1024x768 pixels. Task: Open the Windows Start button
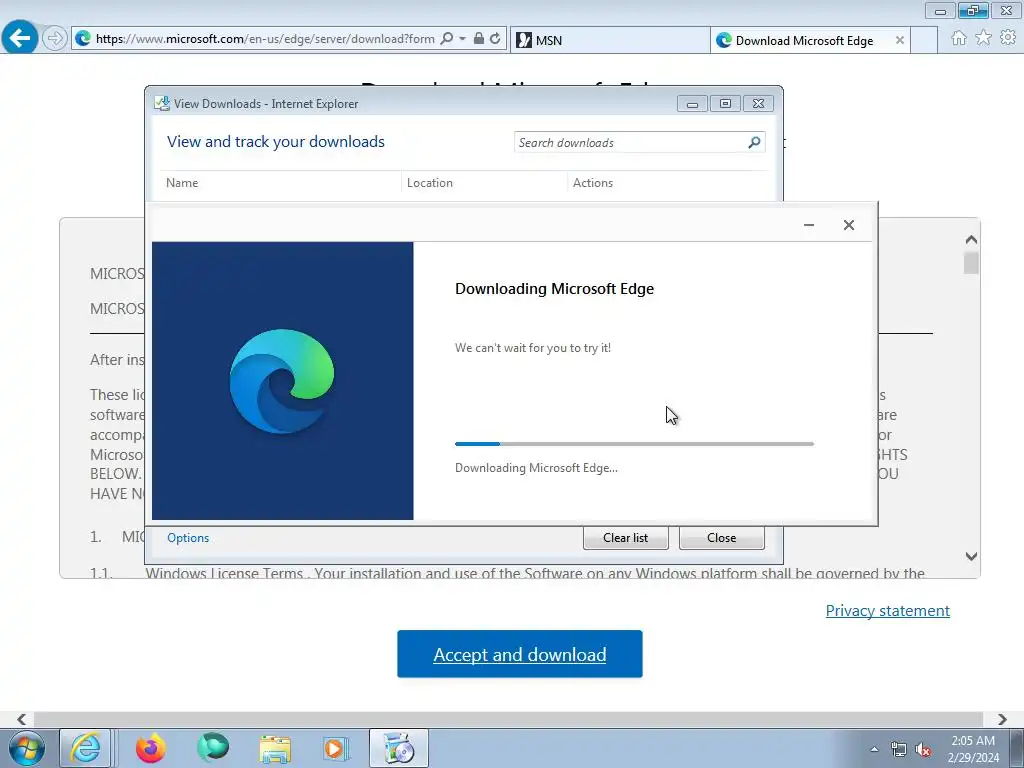pyautogui.click(x=27, y=748)
